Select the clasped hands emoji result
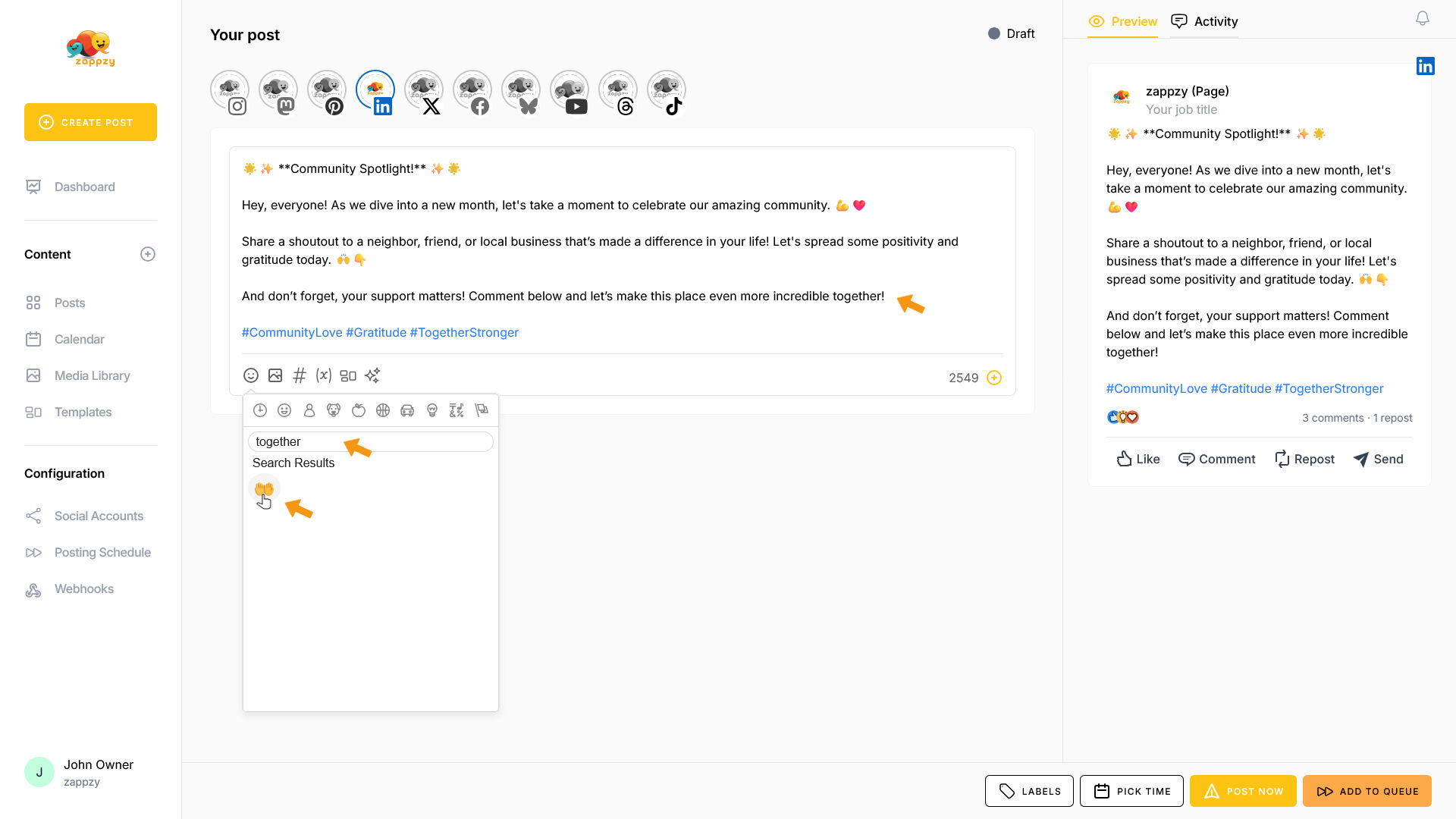The image size is (1456, 819). click(264, 489)
